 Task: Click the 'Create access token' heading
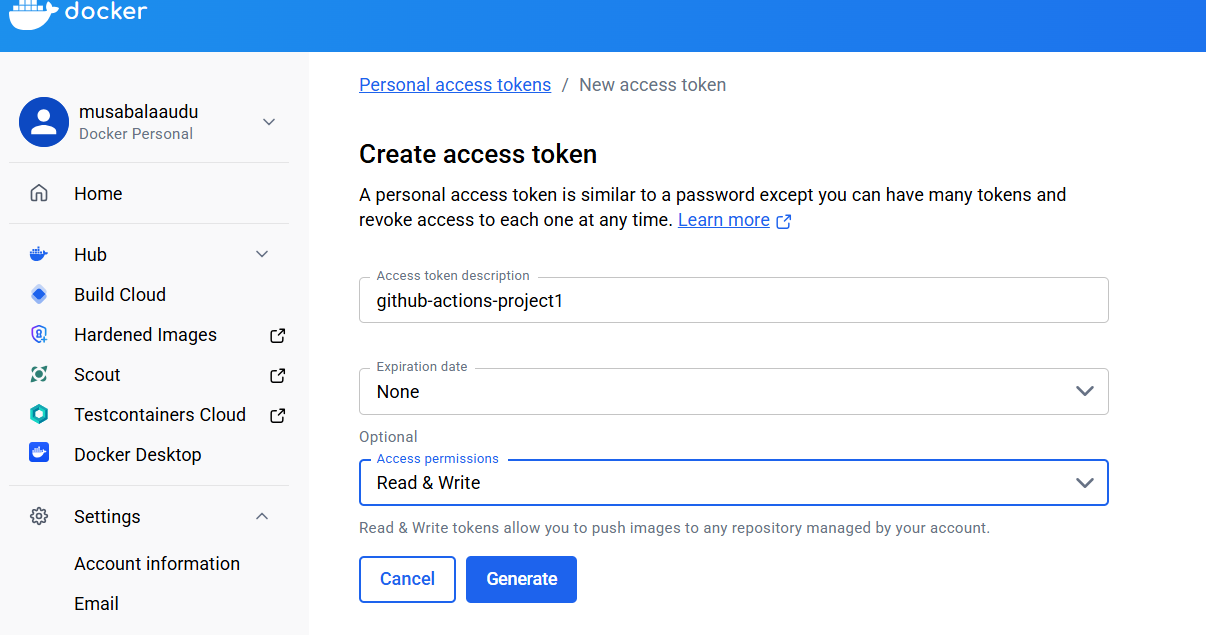coord(478,154)
